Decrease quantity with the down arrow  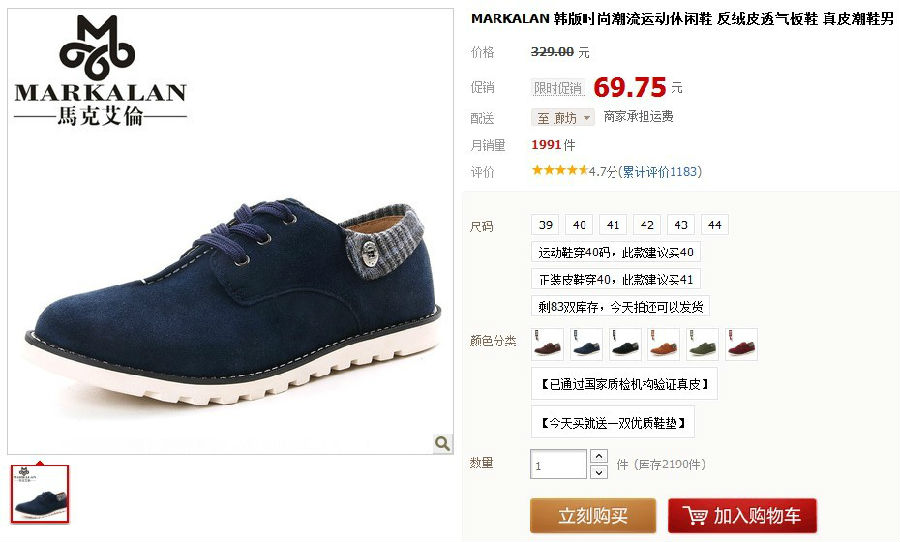(x=599, y=472)
